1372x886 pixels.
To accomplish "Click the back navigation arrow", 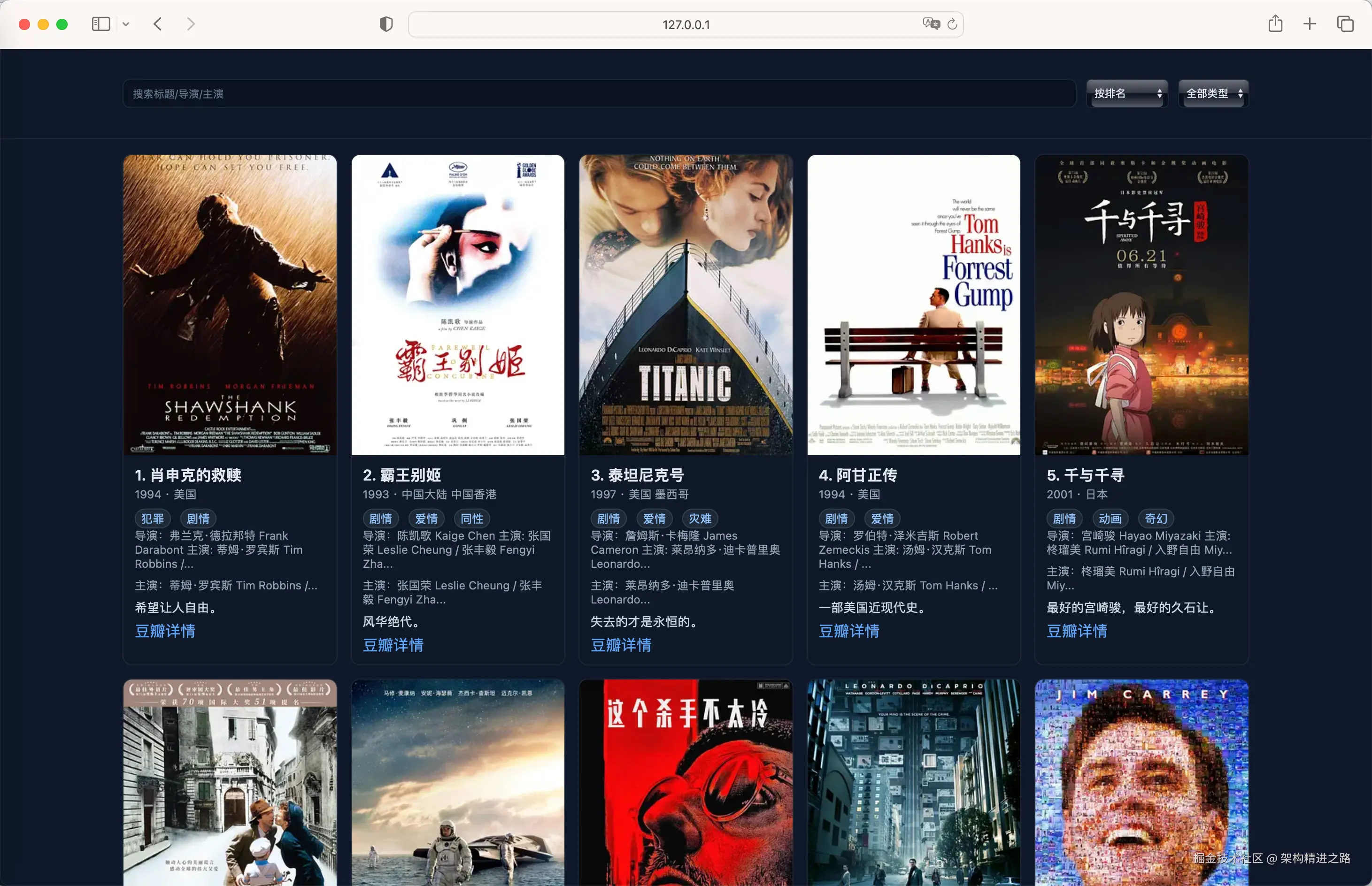I will (158, 24).
